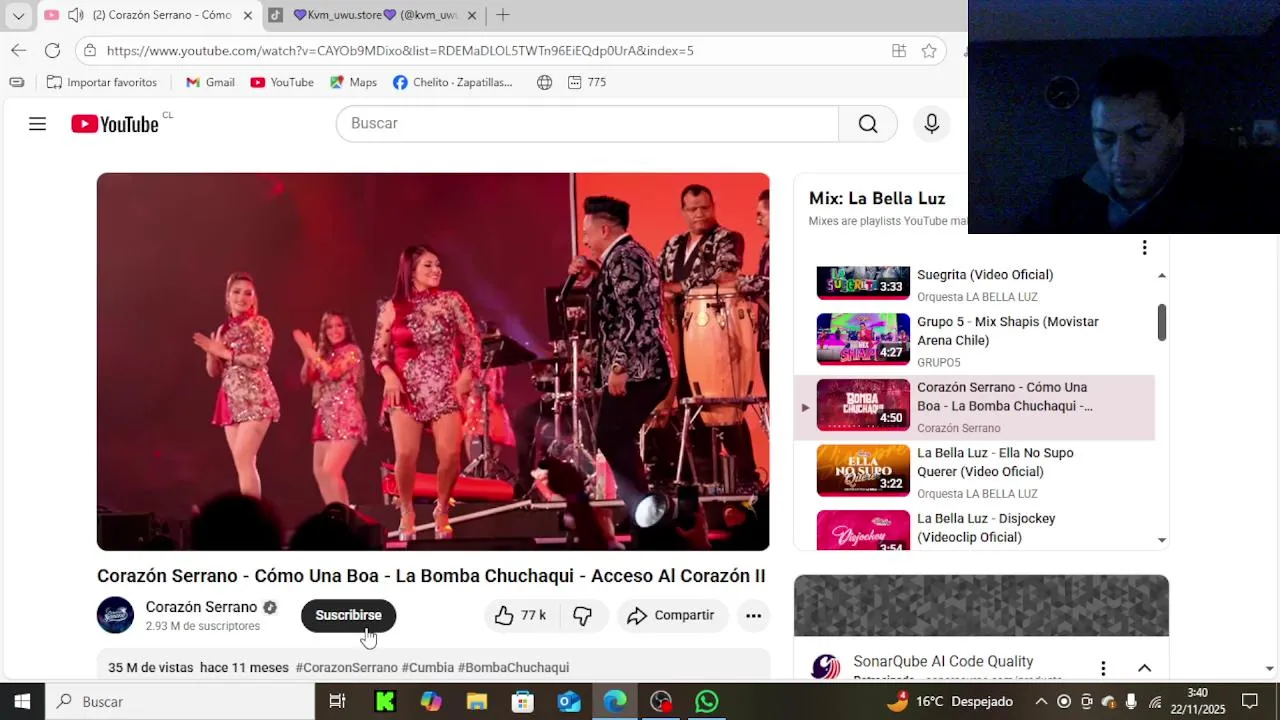This screenshot has height=720, width=1280.
Task: Open the #Cumbia hashtag
Action: 428,667
